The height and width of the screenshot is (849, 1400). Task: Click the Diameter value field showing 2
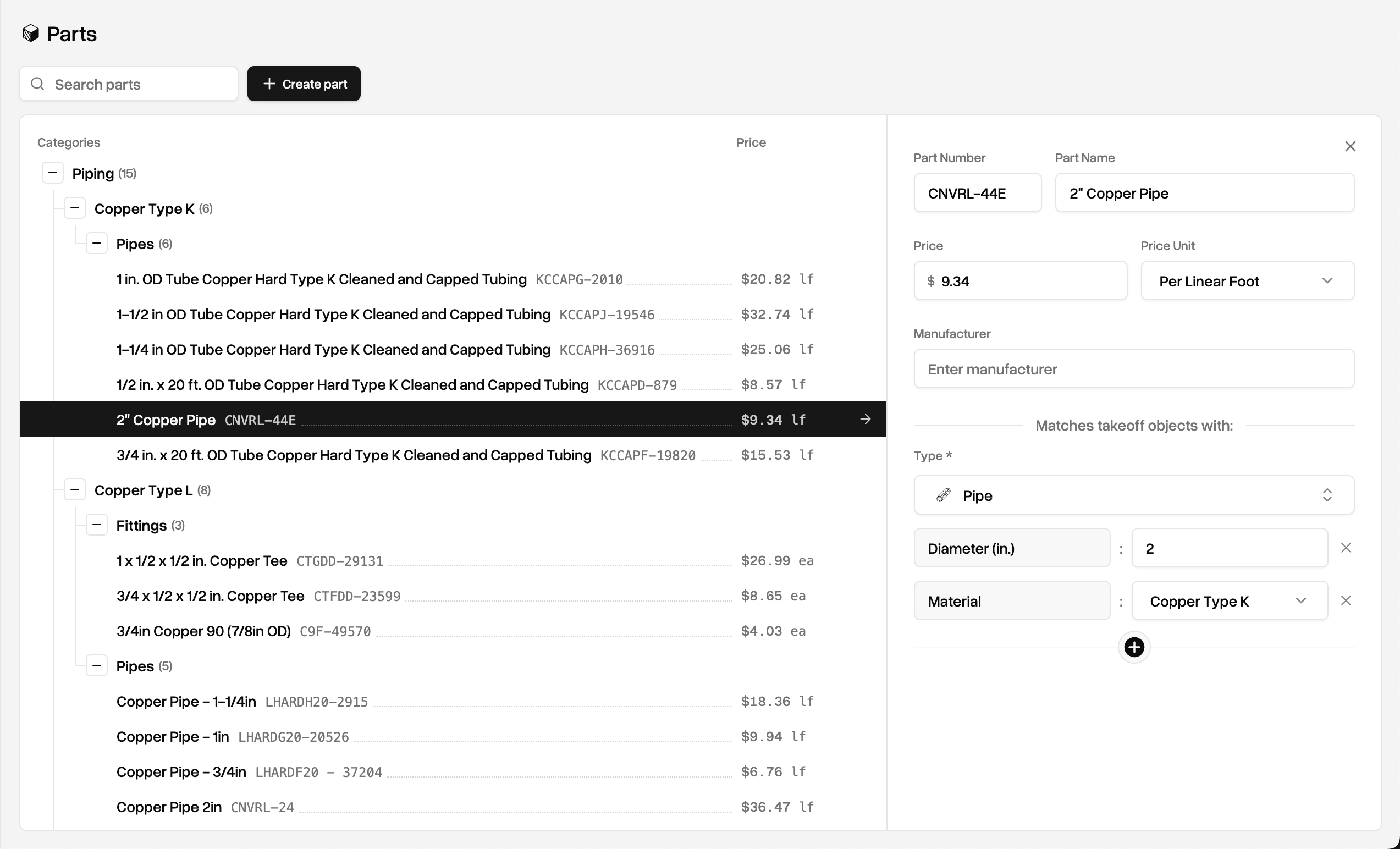tap(1229, 548)
